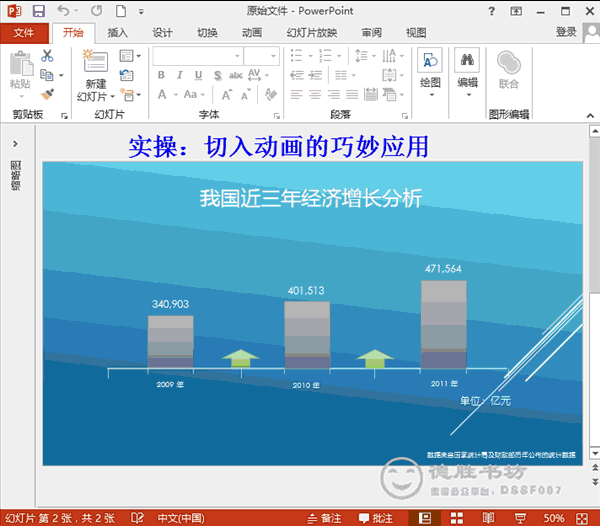Switch to the 插入 Insert tab
600x526 pixels.
pos(117,33)
